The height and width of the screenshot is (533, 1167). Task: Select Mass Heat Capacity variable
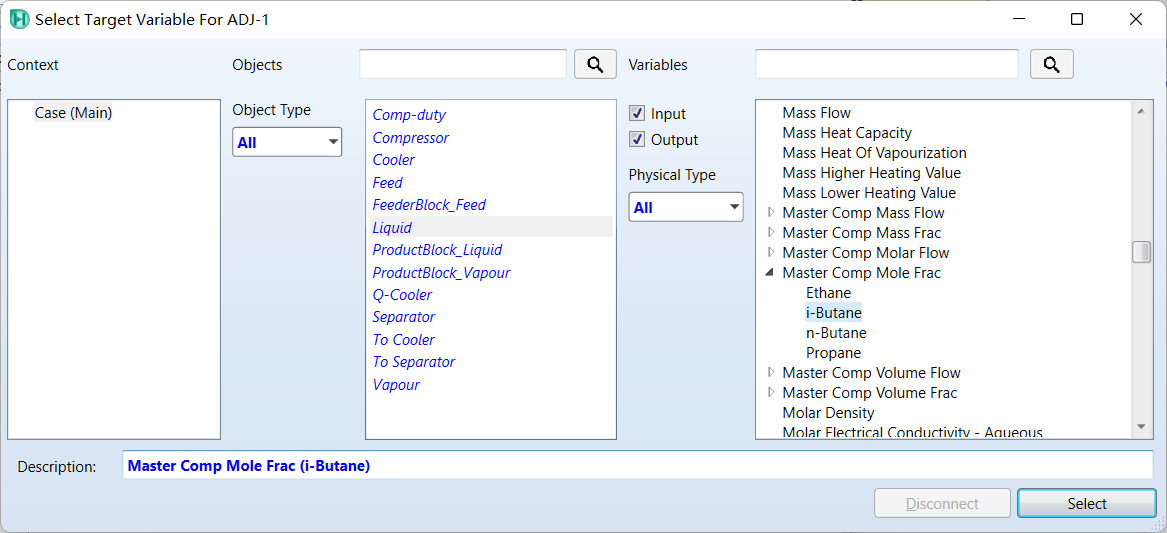[x=847, y=133]
